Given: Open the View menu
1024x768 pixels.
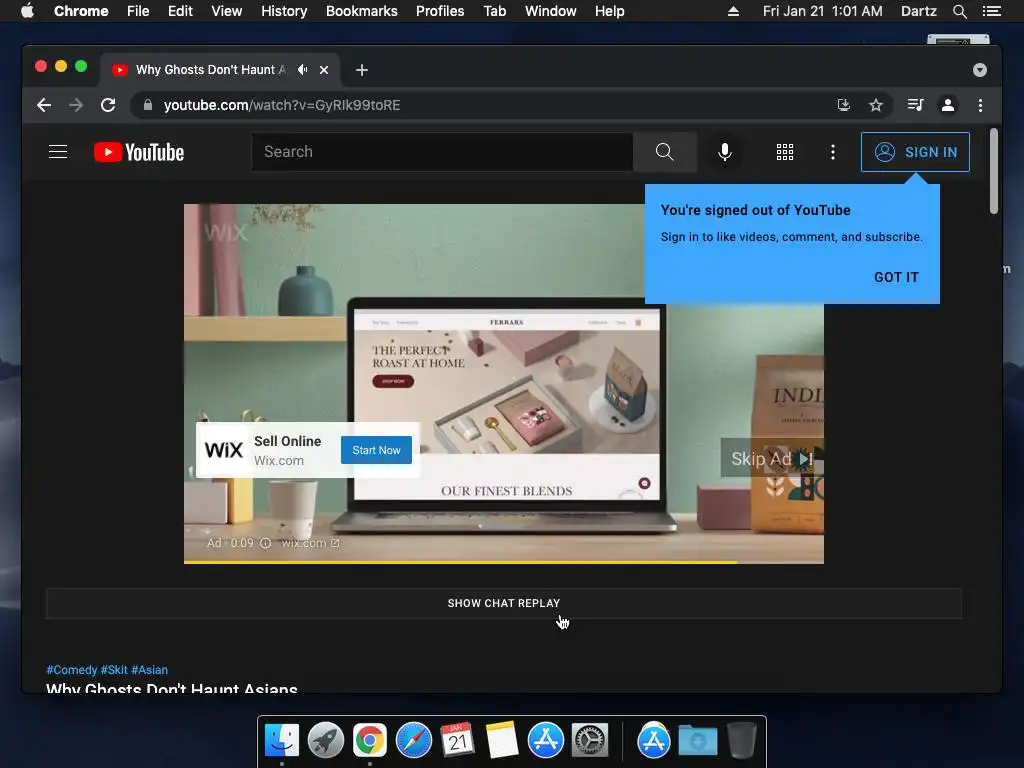Looking at the screenshot, I should 227,11.
